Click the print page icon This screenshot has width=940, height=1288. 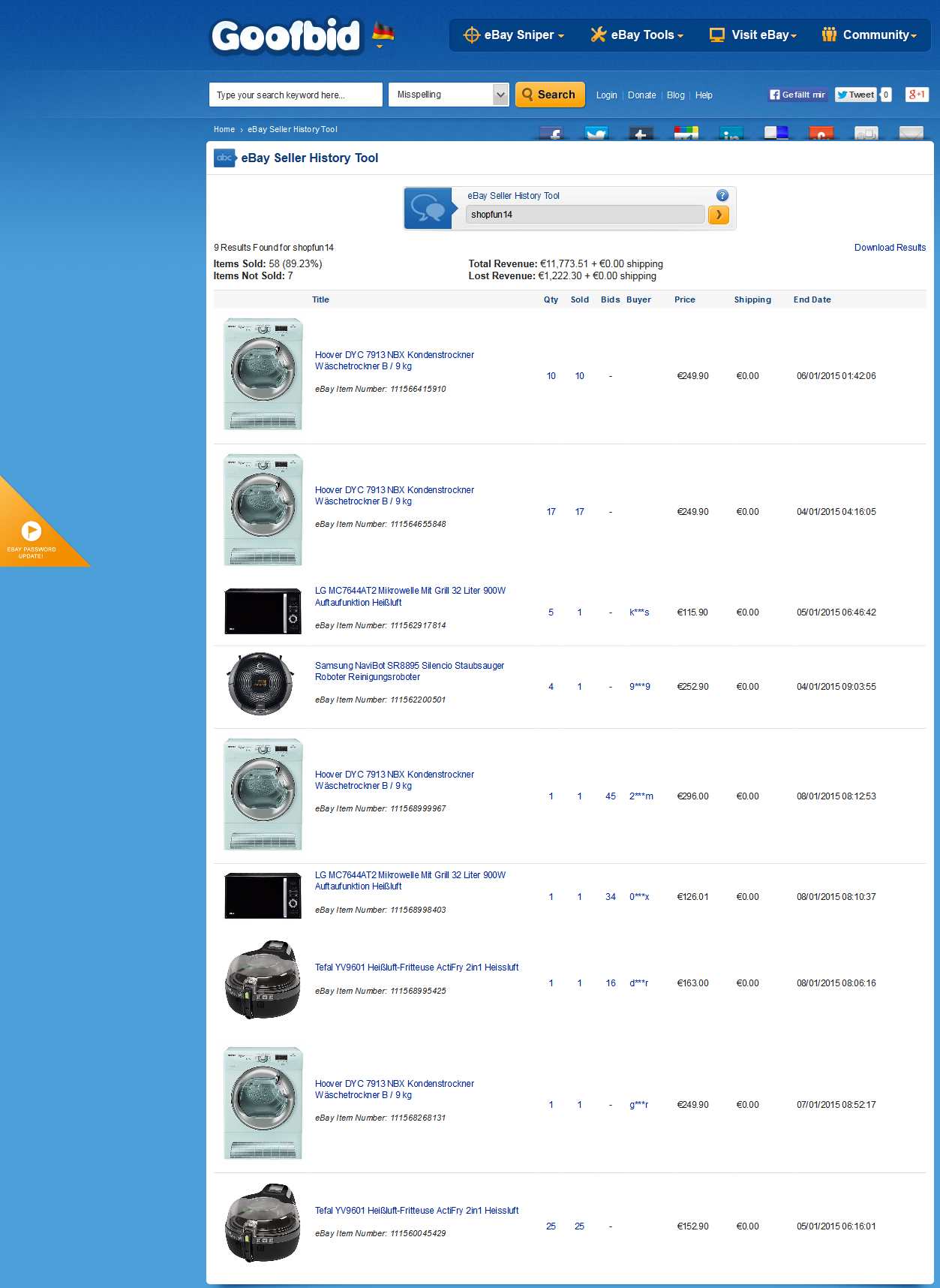[866, 134]
